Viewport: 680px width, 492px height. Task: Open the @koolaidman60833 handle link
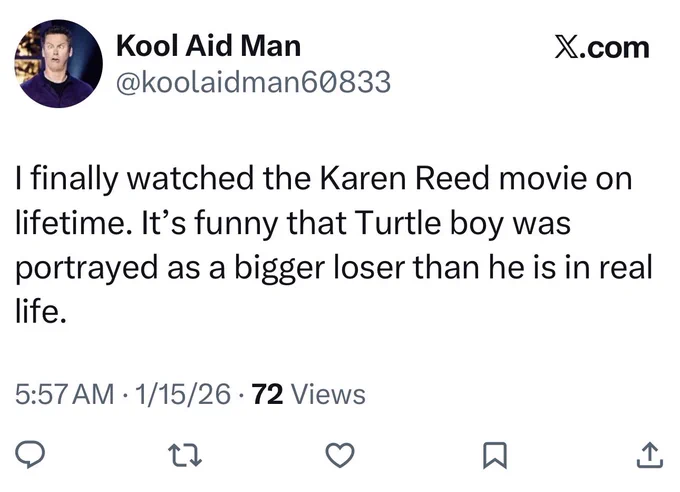(x=254, y=82)
